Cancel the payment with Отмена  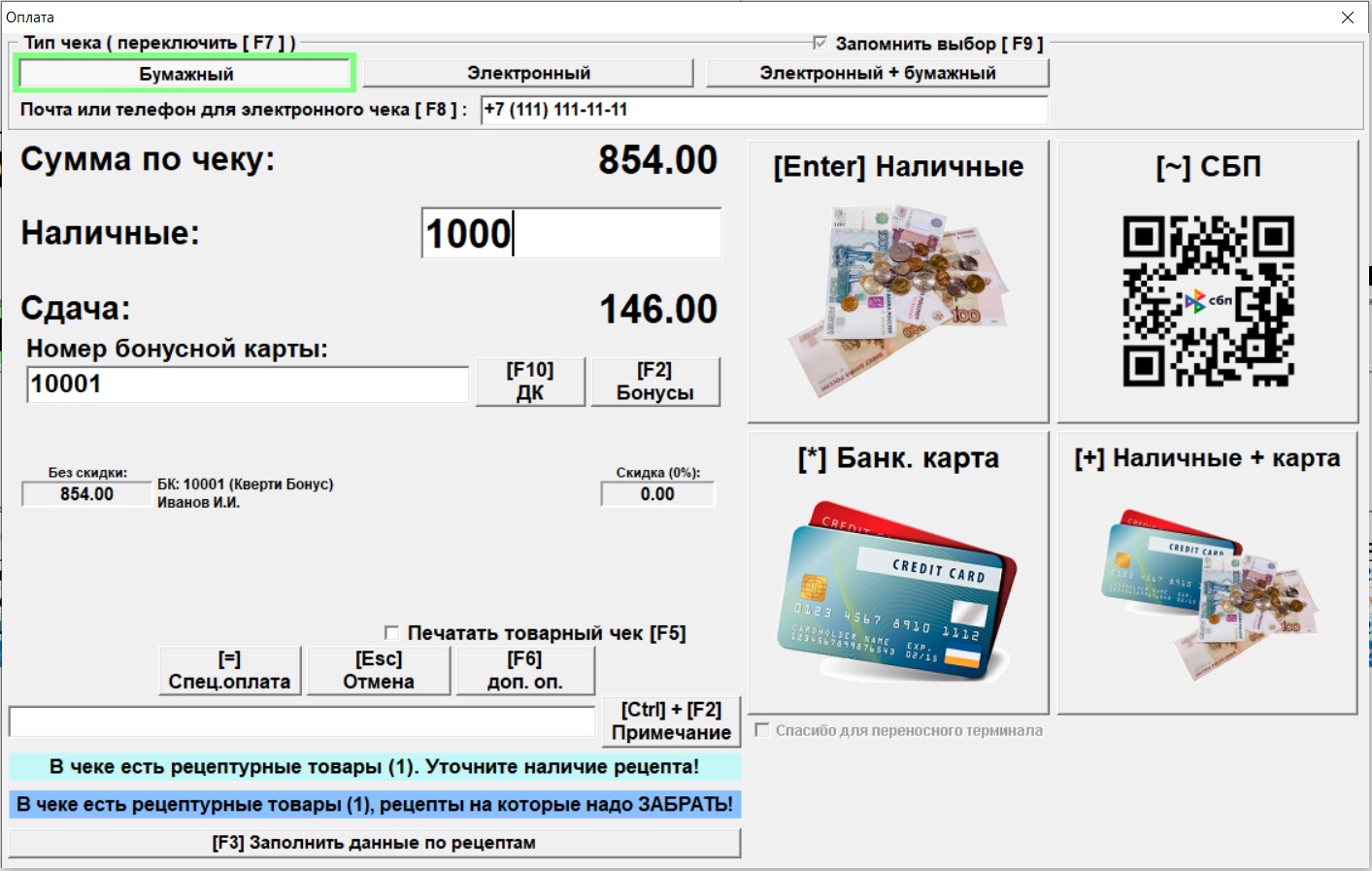[378, 670]
